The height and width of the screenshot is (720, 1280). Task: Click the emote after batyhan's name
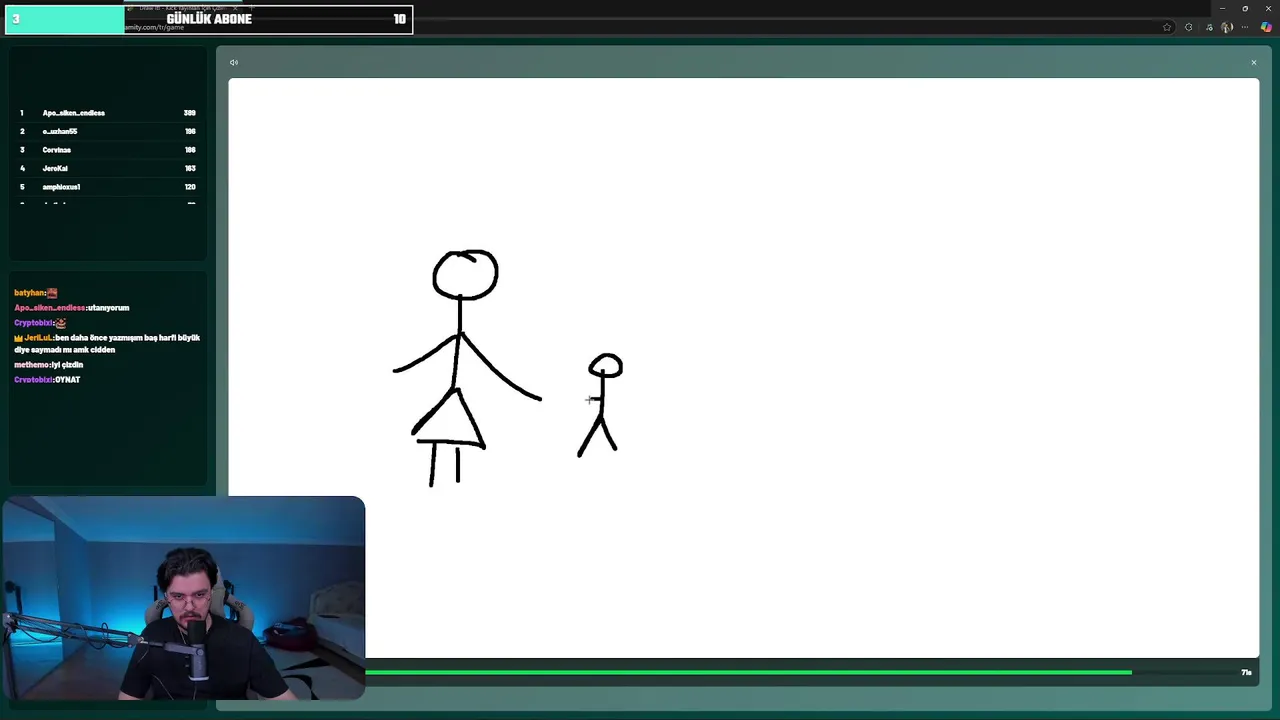[53, 293]
